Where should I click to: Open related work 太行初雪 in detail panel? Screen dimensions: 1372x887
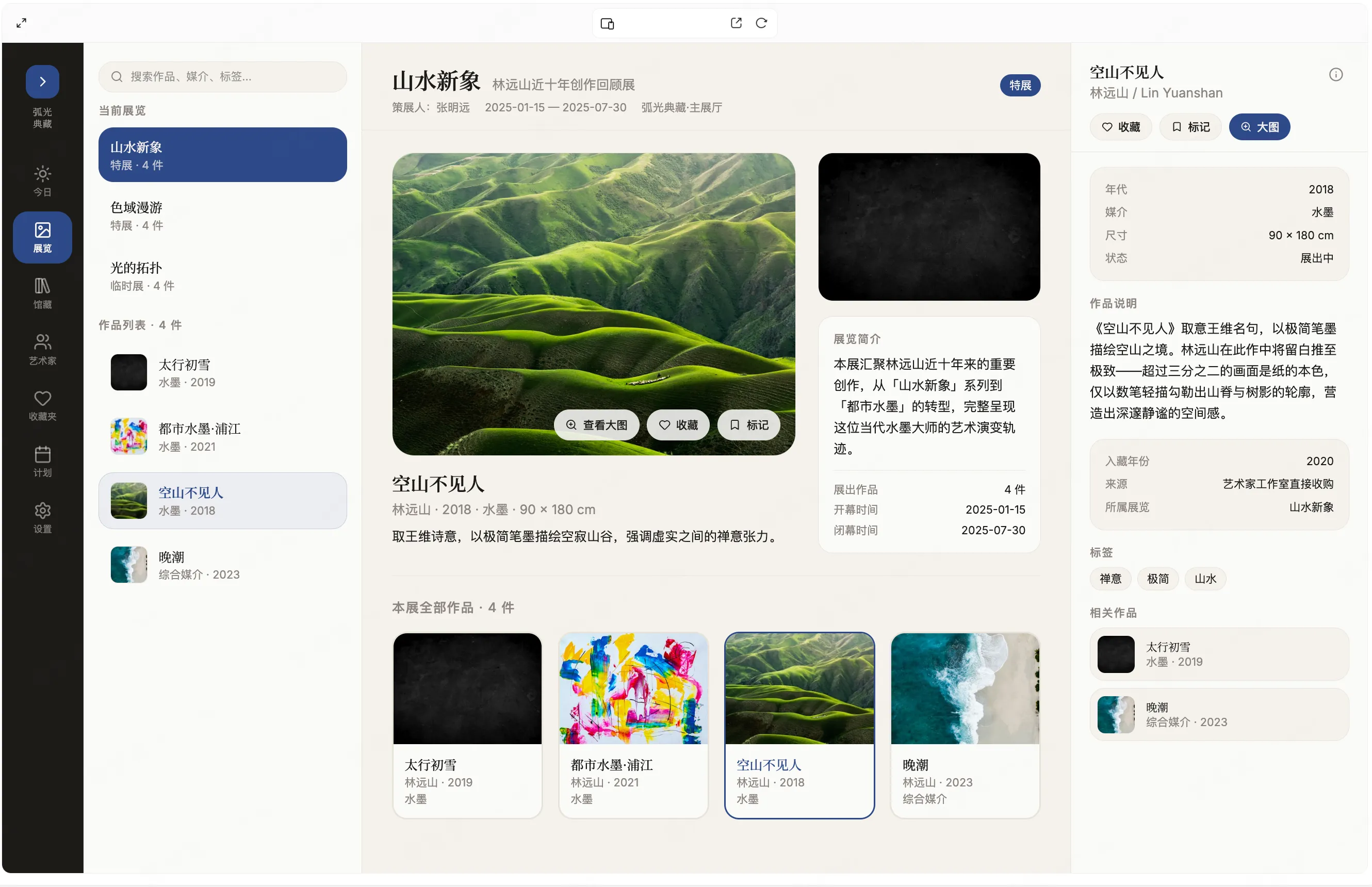click(x=1219, y=654)
